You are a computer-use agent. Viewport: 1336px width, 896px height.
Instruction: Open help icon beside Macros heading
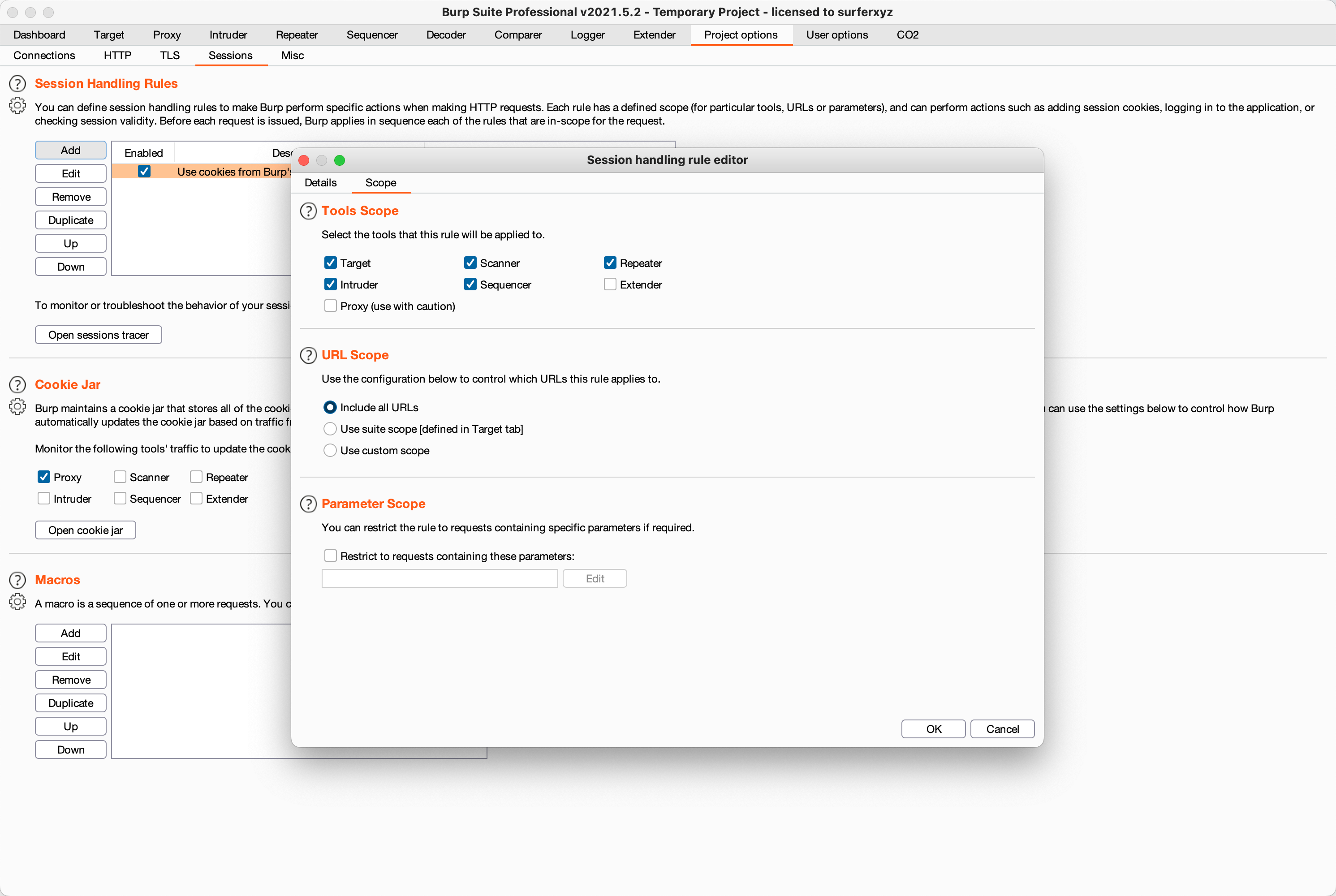coord(17,581)
